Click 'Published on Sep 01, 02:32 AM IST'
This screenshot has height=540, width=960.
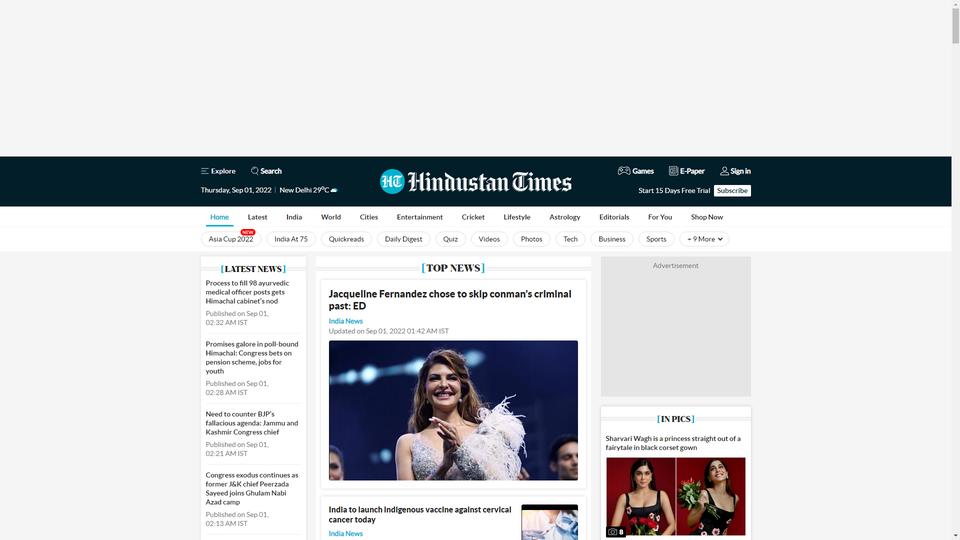(x=237, y=318)
